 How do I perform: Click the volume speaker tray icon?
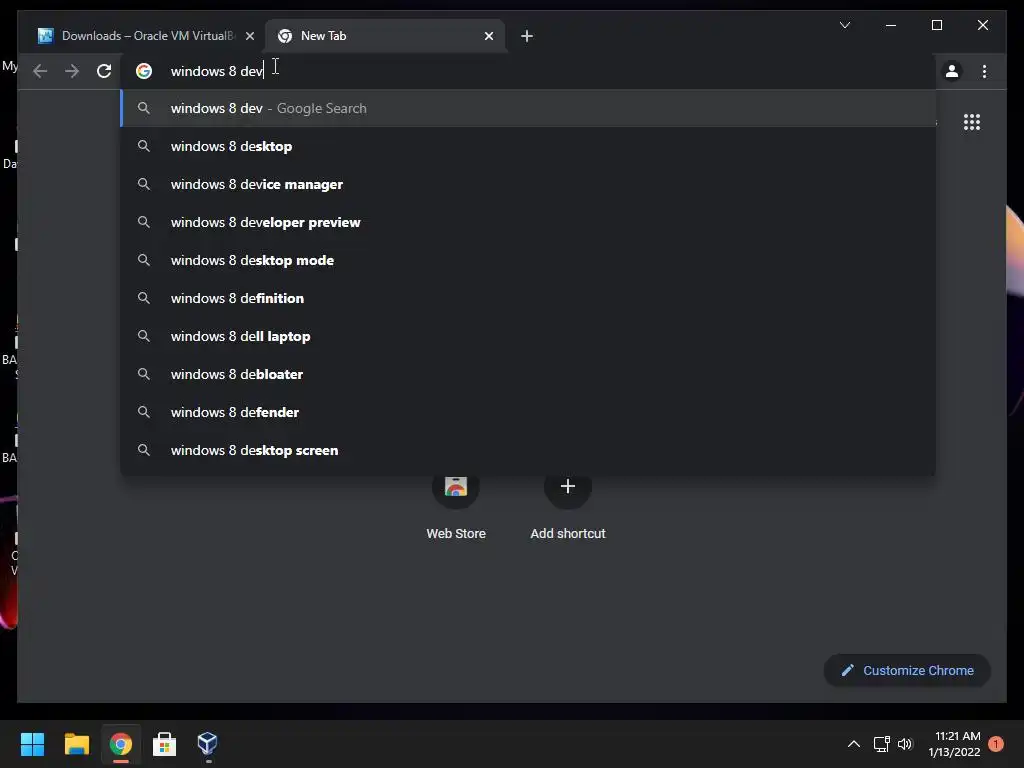[905, 744]
